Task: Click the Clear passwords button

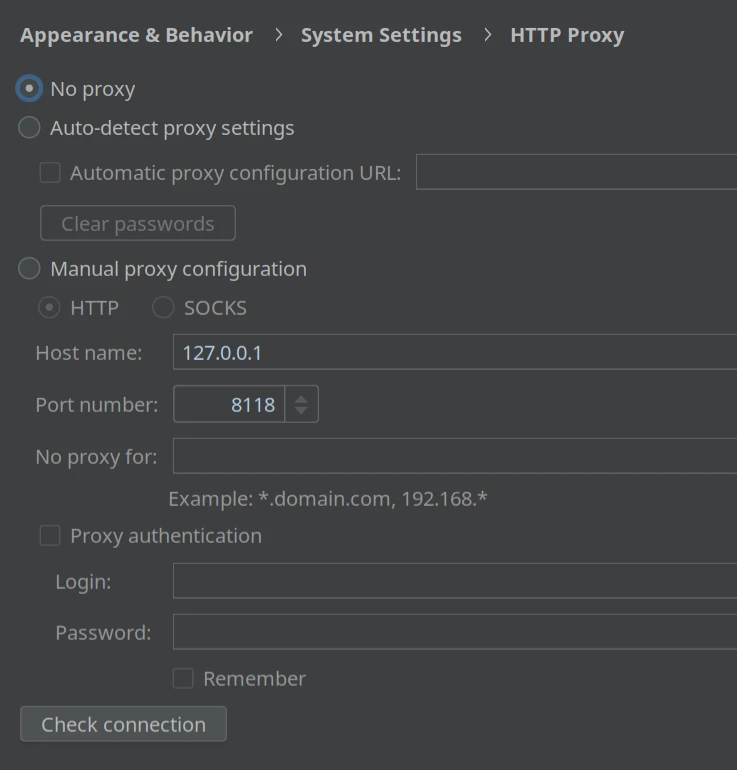Action: click(138, 223)
